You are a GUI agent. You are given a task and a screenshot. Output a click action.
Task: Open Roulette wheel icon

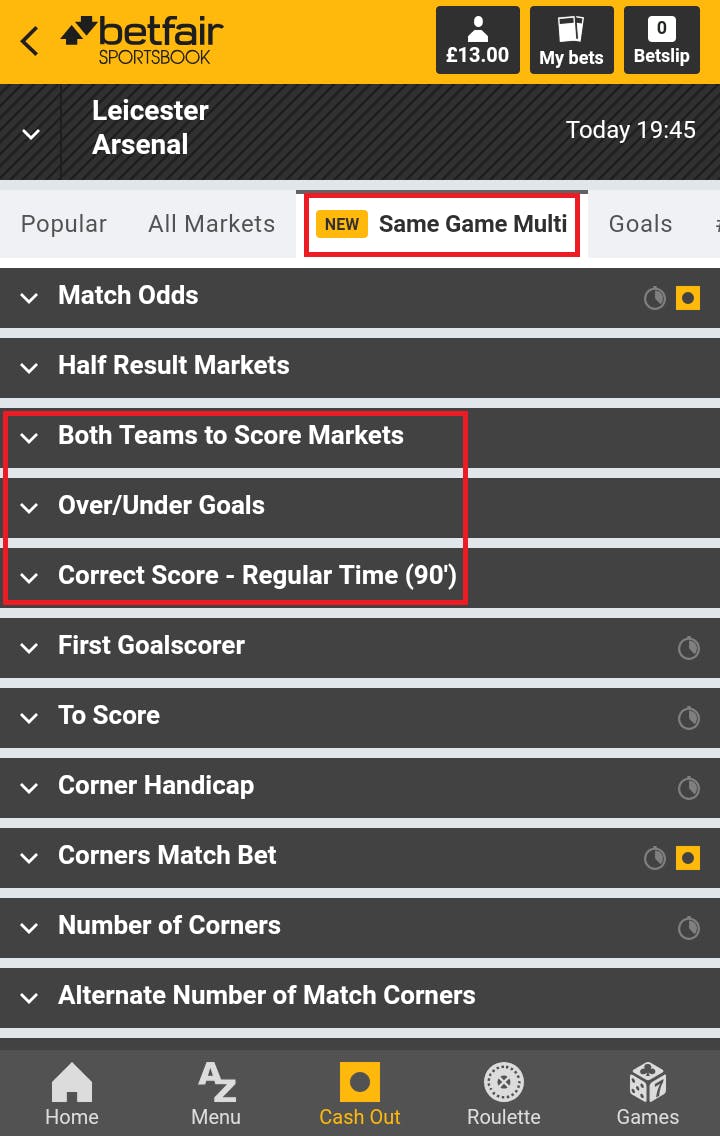pos(503,1093)
